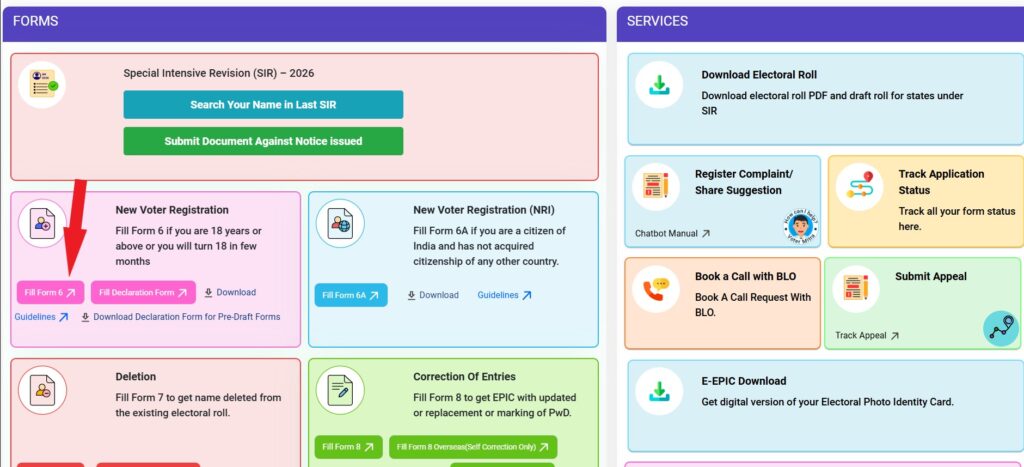The image size is (1024, 467).
Task: Click the Download Electoral Roll icon
Action: (x=659, y=87)
